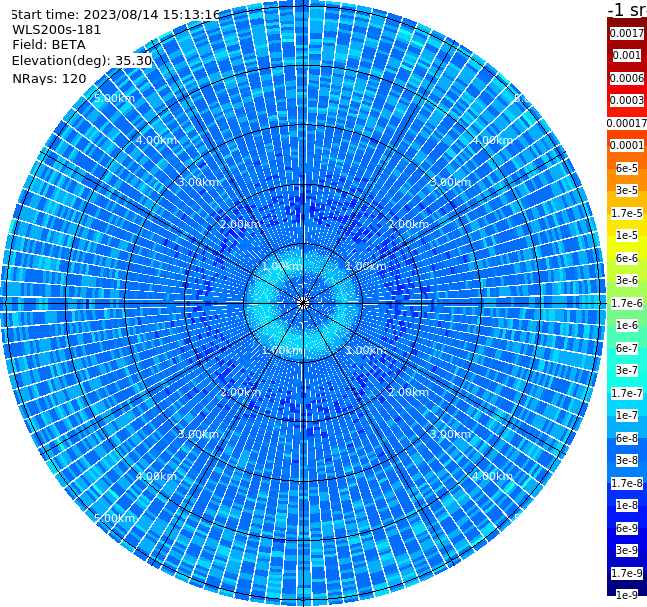
Task: Click the "0.0001" colorbar tick label
Action: 627,145
